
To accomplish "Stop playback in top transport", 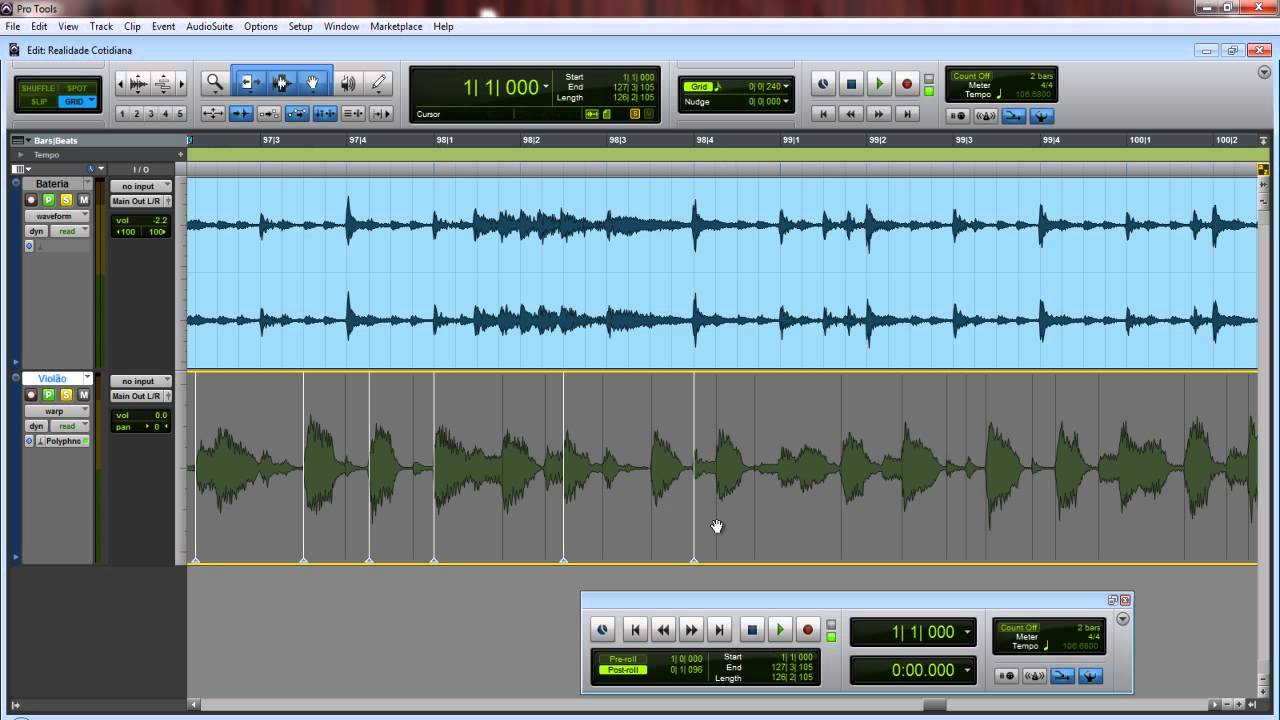I will [x=851, y=84].
